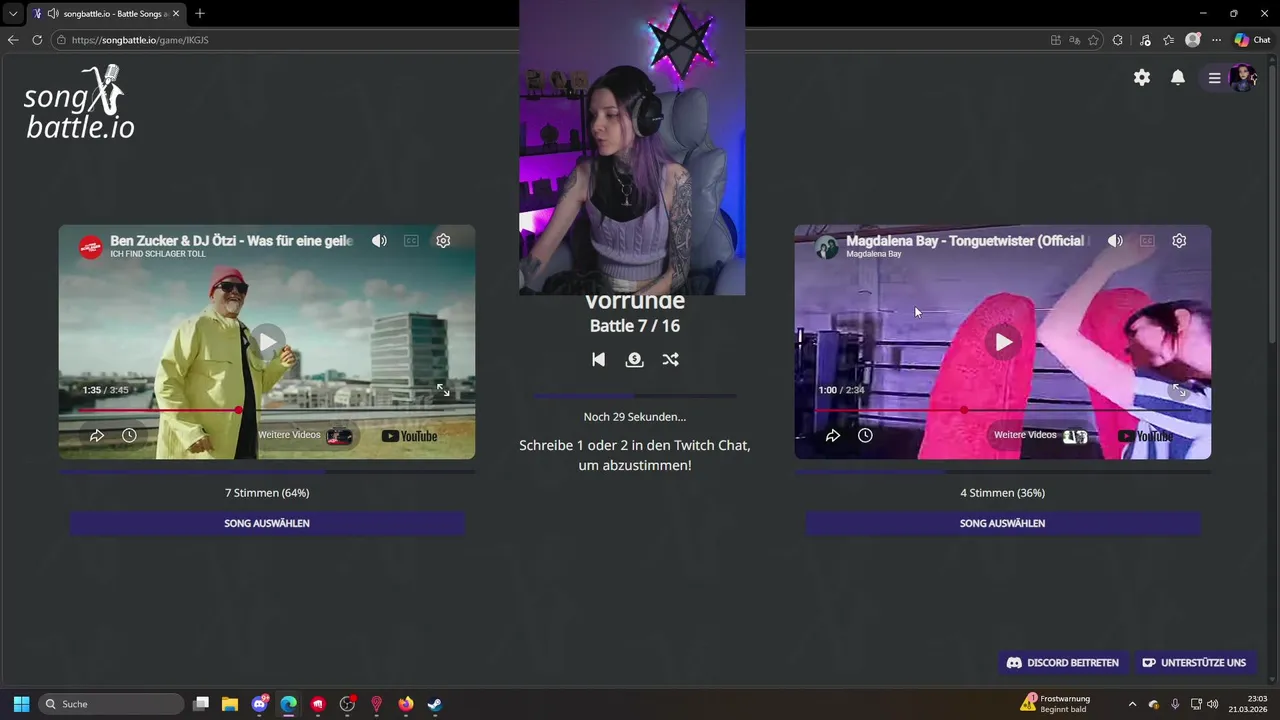Screen dimensions: 1280x720
Task: Open Steam from the taskbar
Action: coord(435,704)
